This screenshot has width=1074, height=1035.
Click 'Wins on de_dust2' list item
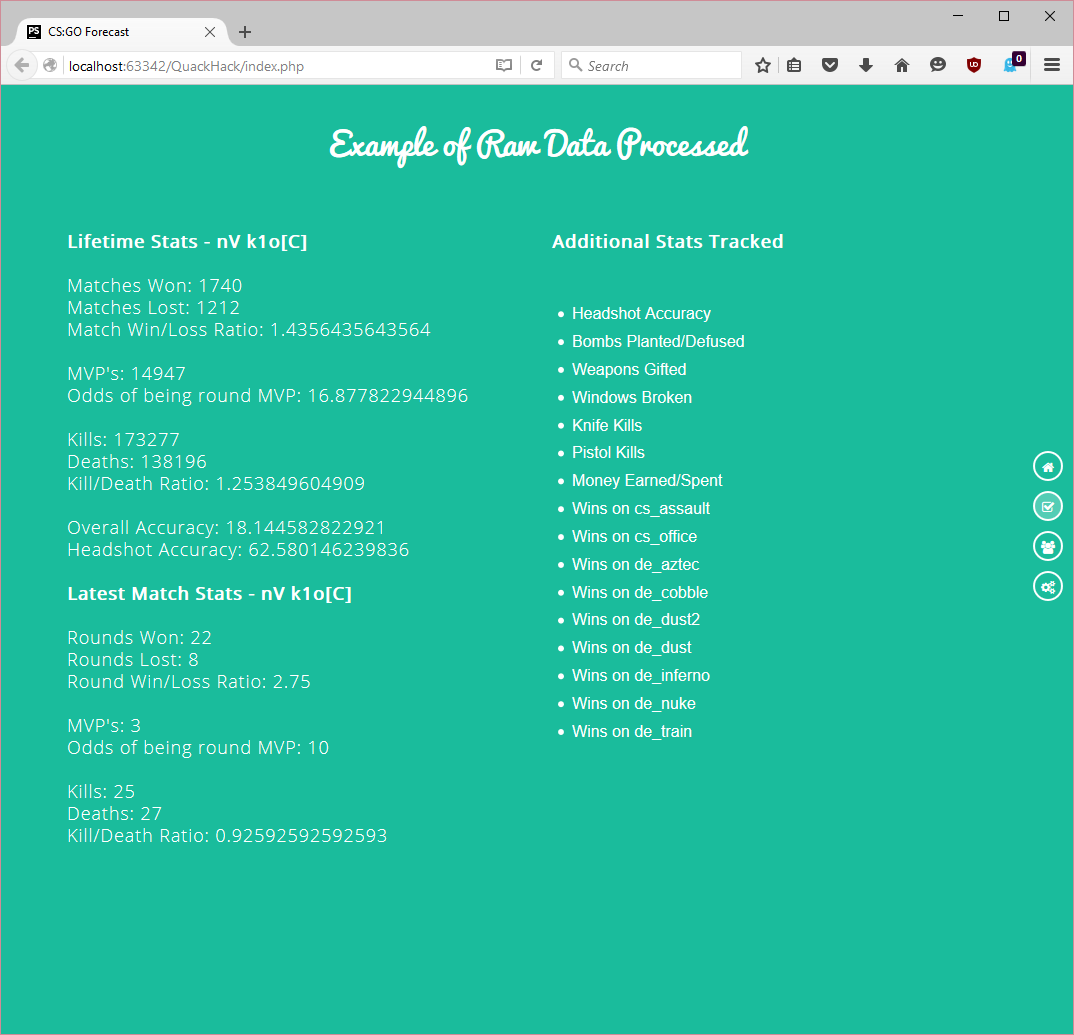636,620
